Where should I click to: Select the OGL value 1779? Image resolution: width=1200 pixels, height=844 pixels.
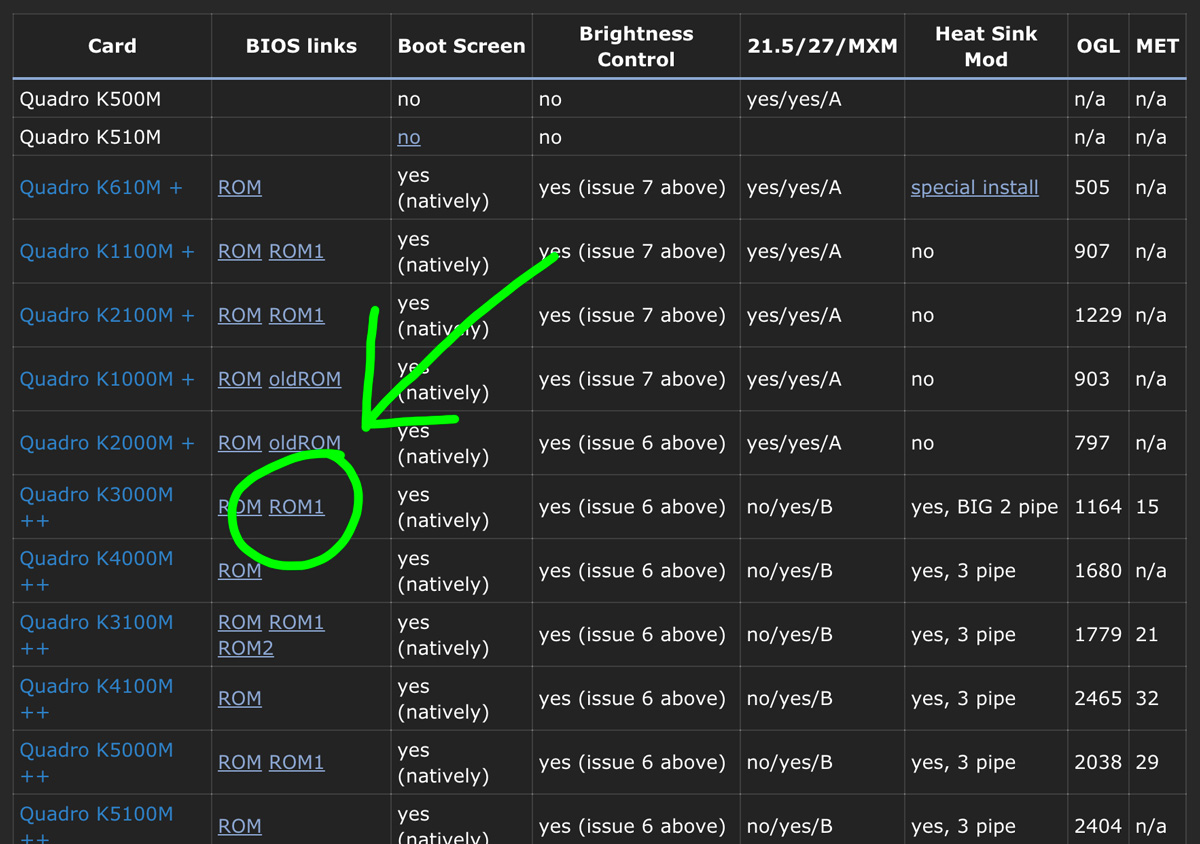click(x=1098, y=635)
